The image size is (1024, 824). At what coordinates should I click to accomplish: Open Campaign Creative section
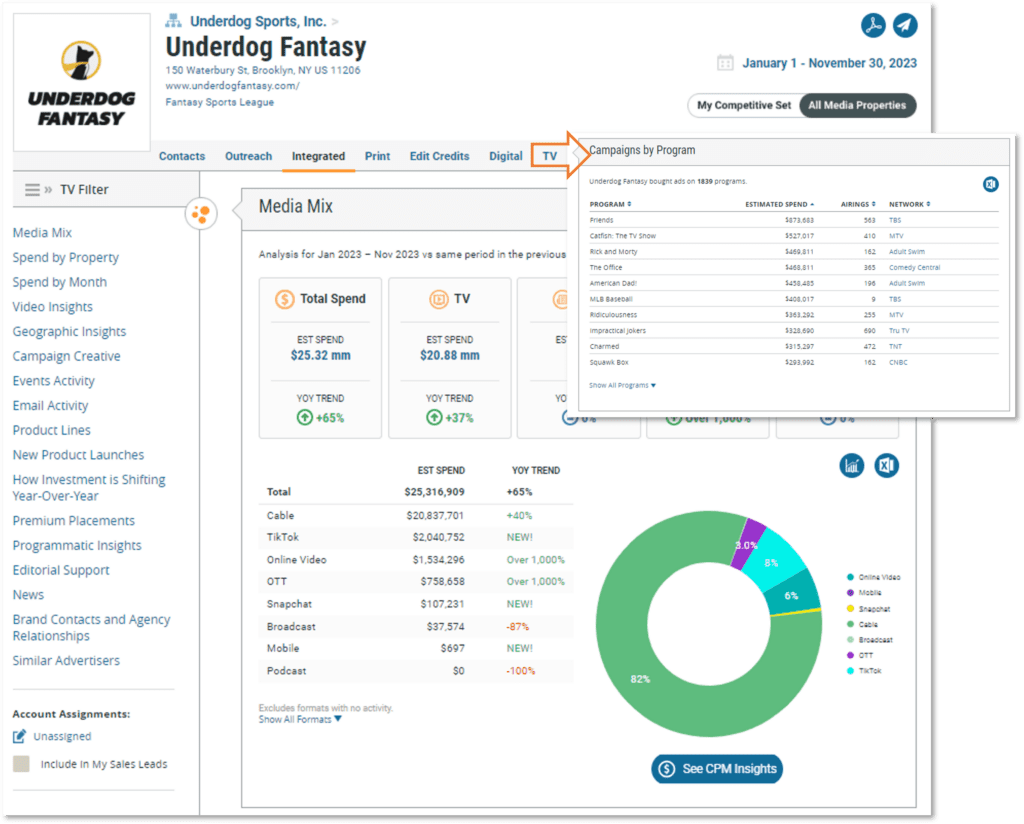(x=67, y=356)
